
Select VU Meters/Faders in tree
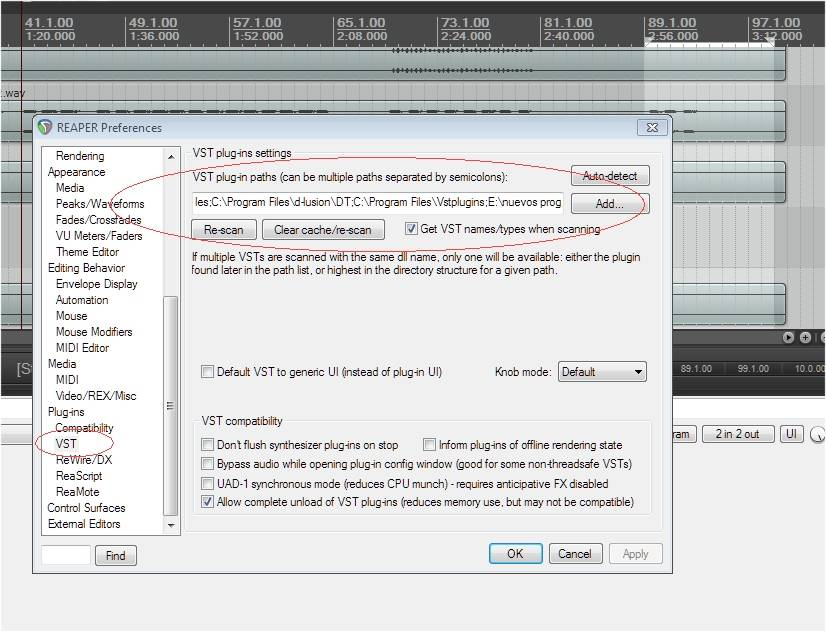(x=99, y=236)
